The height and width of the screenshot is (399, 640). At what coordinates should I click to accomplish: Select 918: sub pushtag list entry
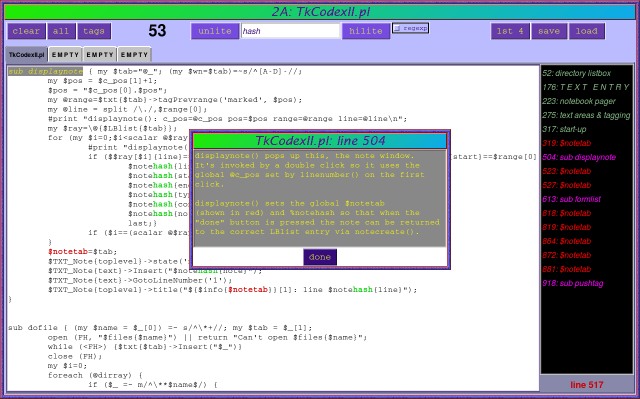[573, 284]
